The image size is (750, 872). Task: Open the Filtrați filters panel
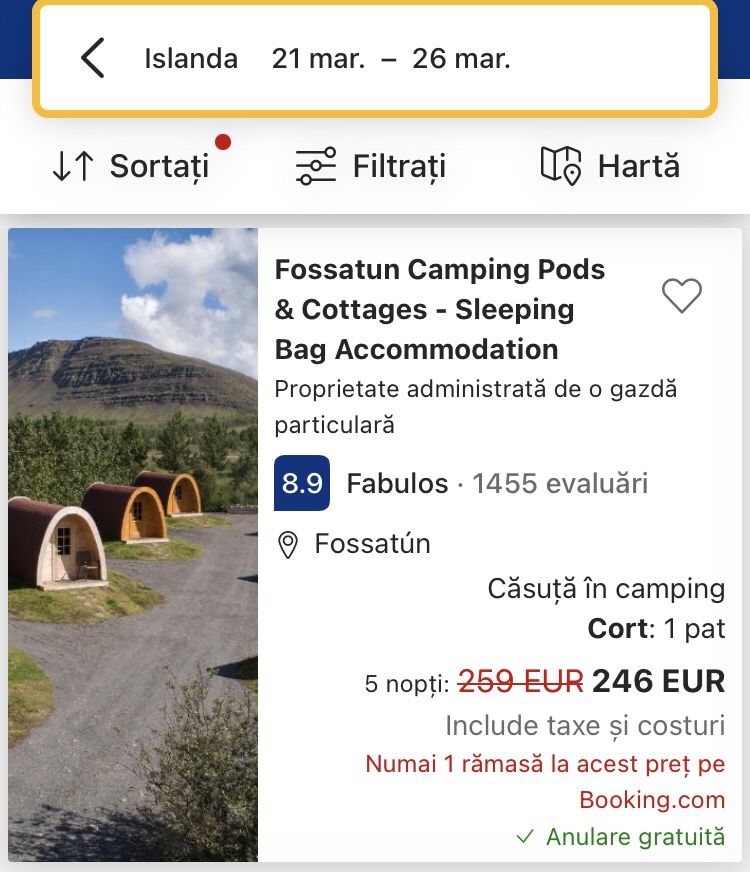click(399, 166)
